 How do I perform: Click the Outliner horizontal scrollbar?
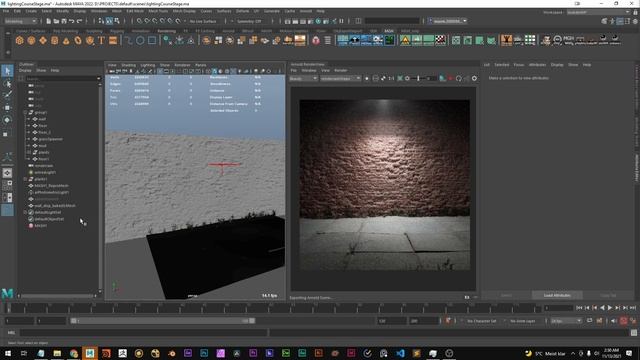click(x=57, y=296)
